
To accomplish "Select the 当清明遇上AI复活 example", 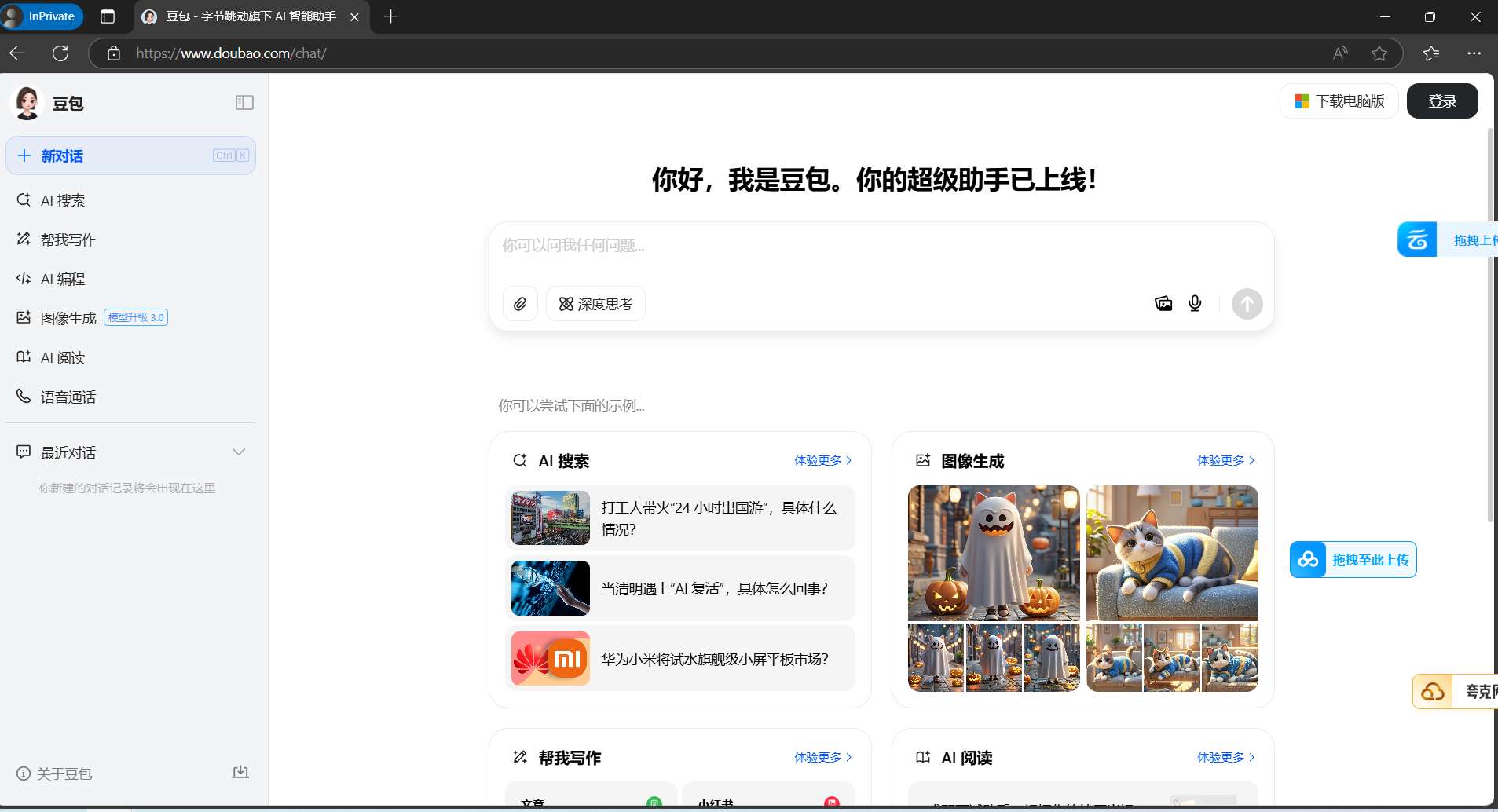I will (680, 588).
